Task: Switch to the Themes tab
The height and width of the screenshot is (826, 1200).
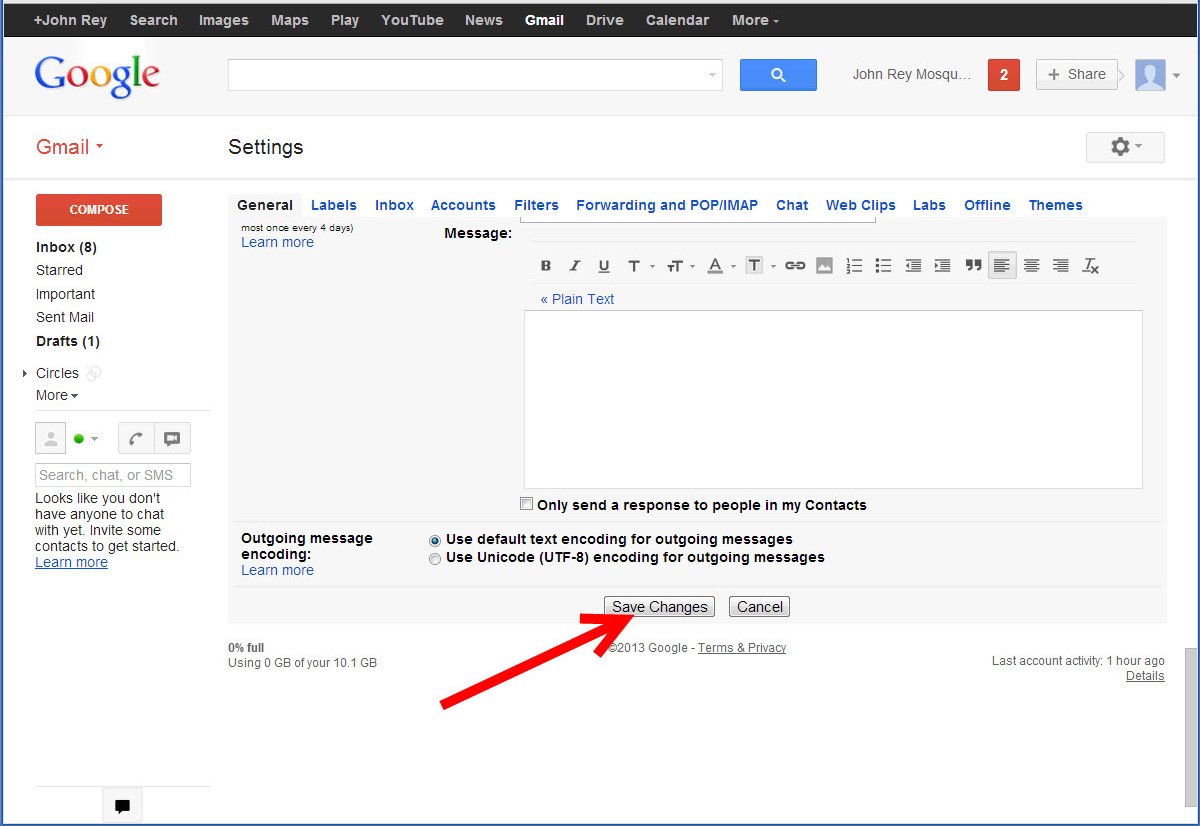Action: coord(1056,205)
